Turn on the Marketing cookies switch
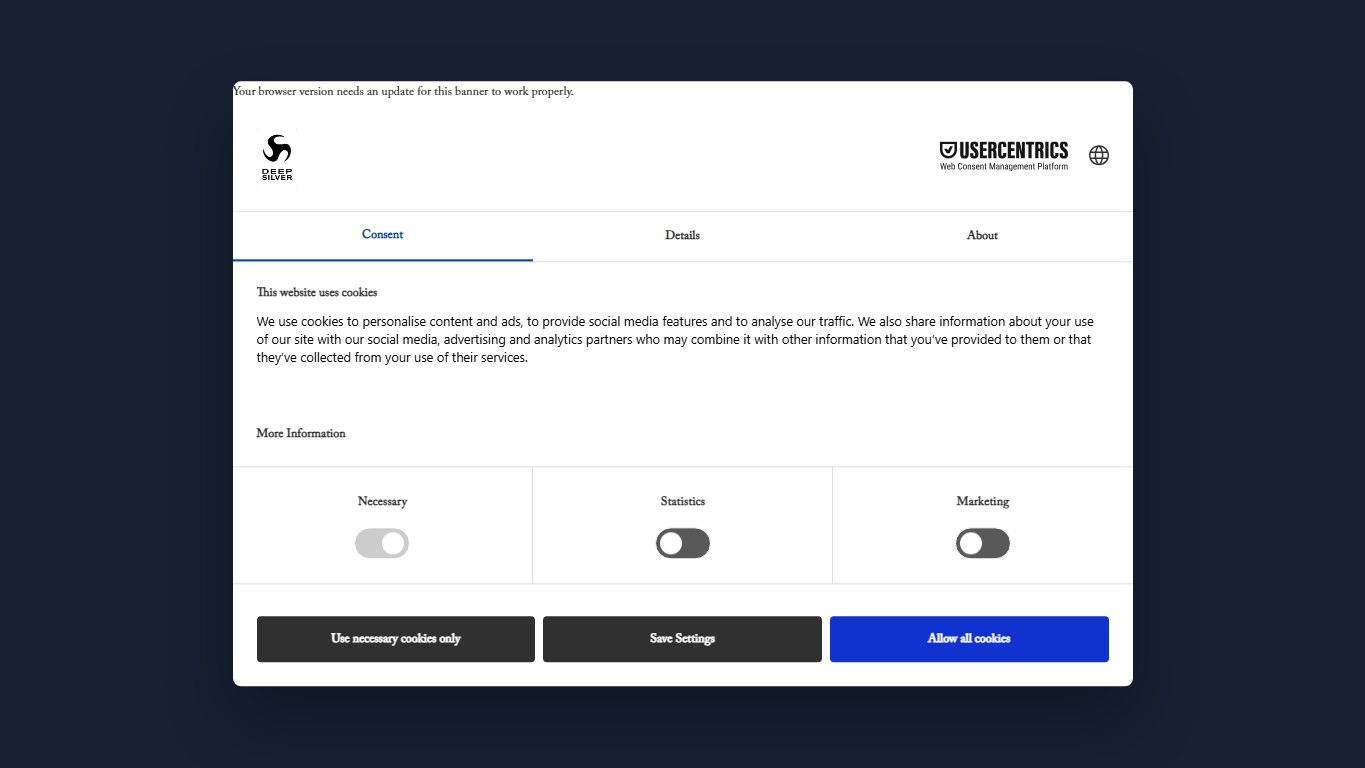Image resolution: width=1365 pixels, height=768 pixels. 983,544
